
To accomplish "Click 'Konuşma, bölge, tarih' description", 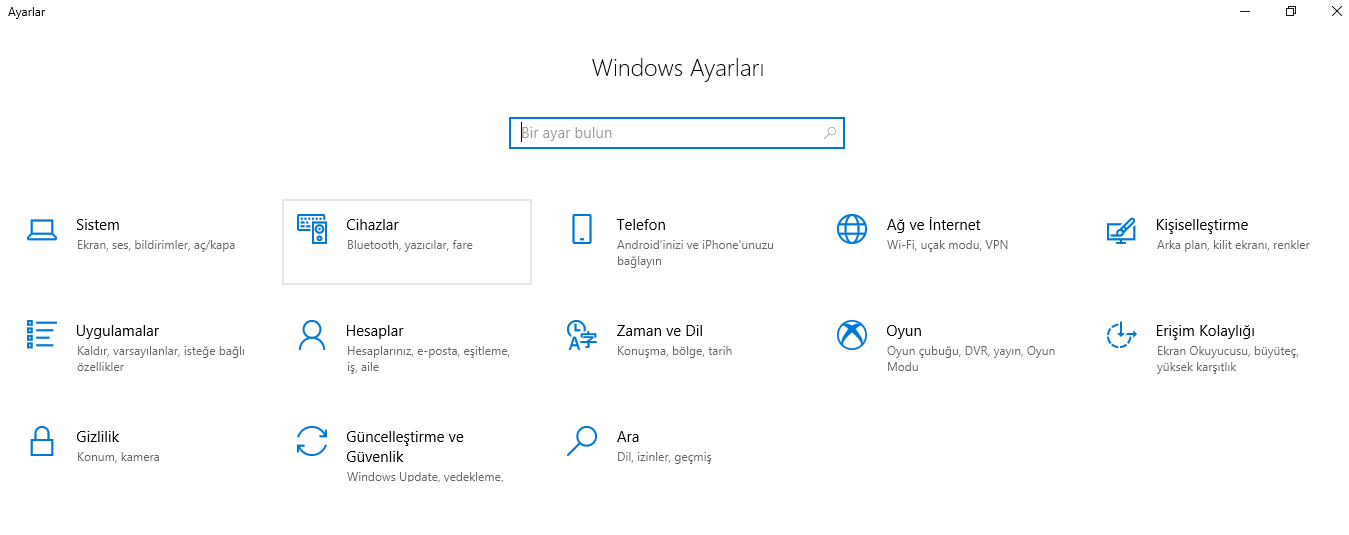I will 674,351.
